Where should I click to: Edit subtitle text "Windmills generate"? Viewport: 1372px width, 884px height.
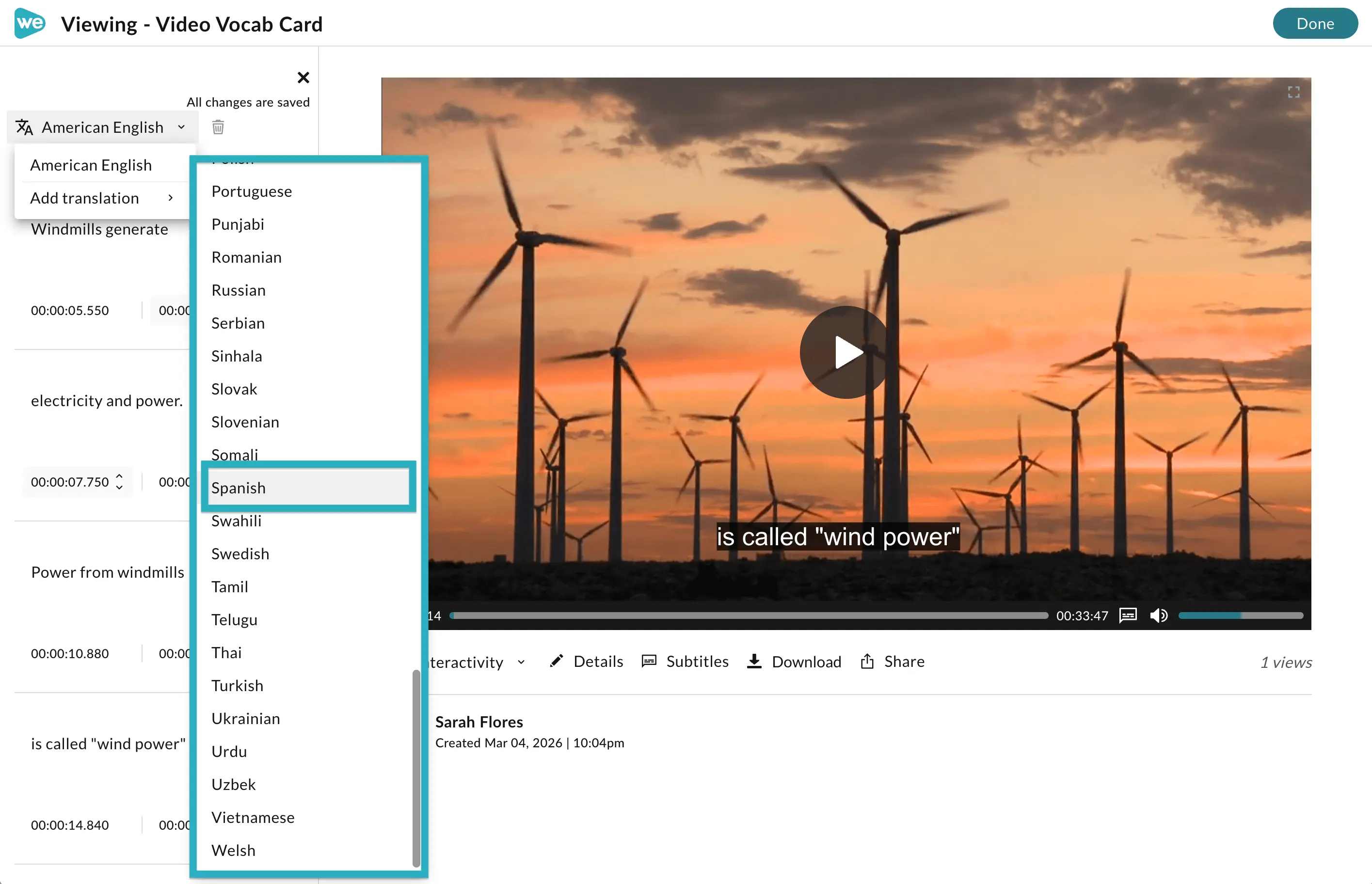click(x=100, y=229)
